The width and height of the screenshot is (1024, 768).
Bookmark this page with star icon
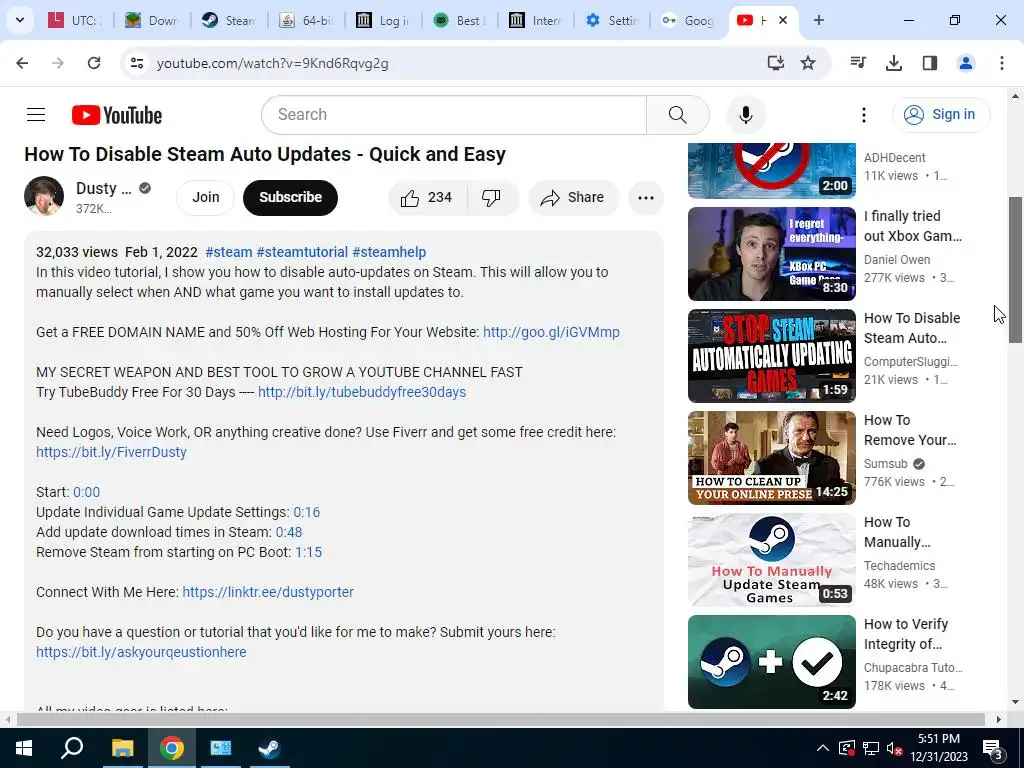[x=808, y=63]
